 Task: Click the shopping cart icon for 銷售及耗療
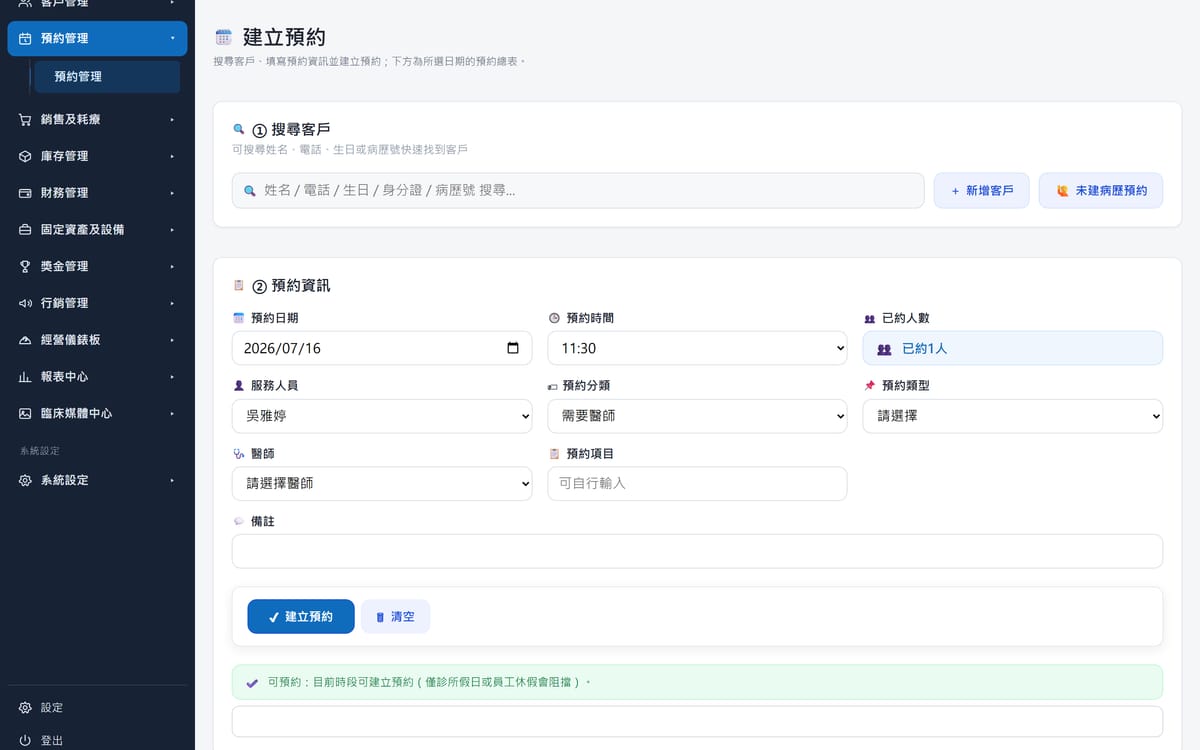(x=25, y=119)
